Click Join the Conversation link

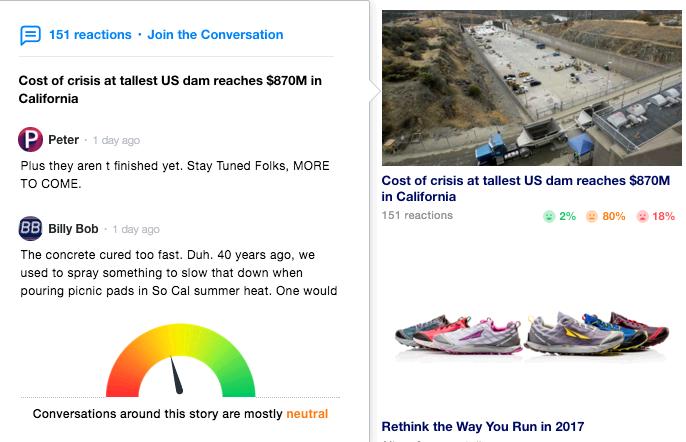215,35
